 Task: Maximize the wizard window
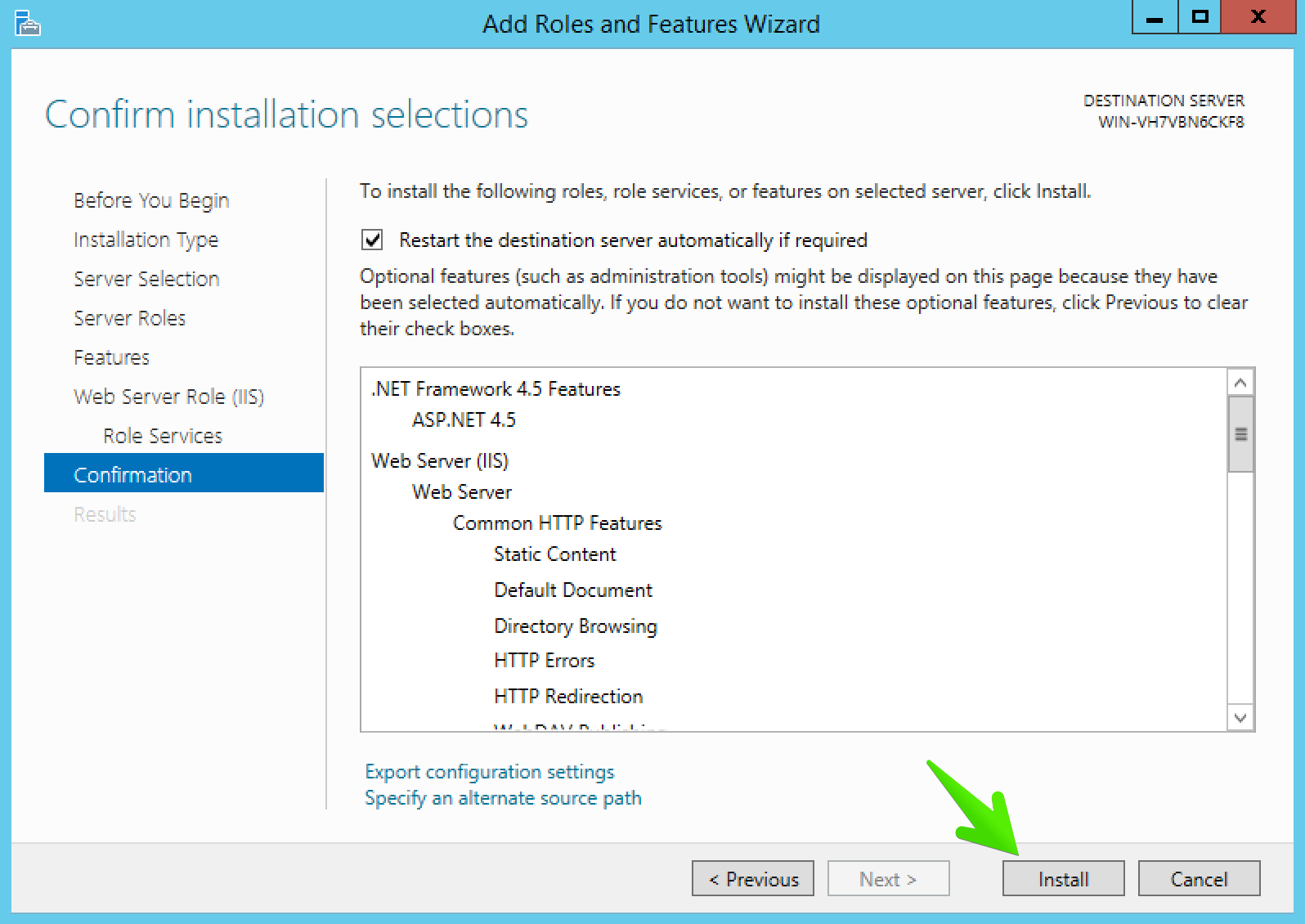tap(1200, 17)
